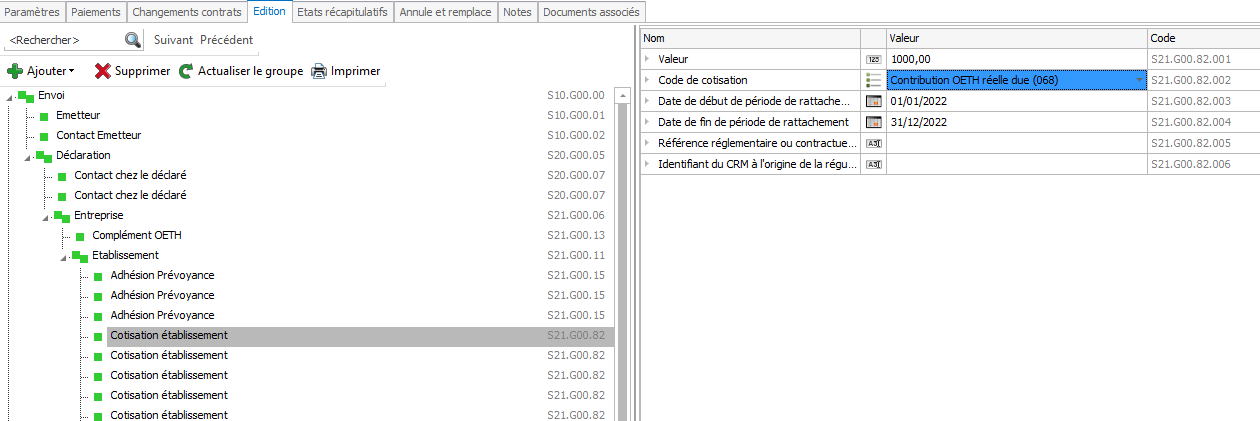
Task: Click the code S21.G00.82.001
Action: pos(1191,60)
